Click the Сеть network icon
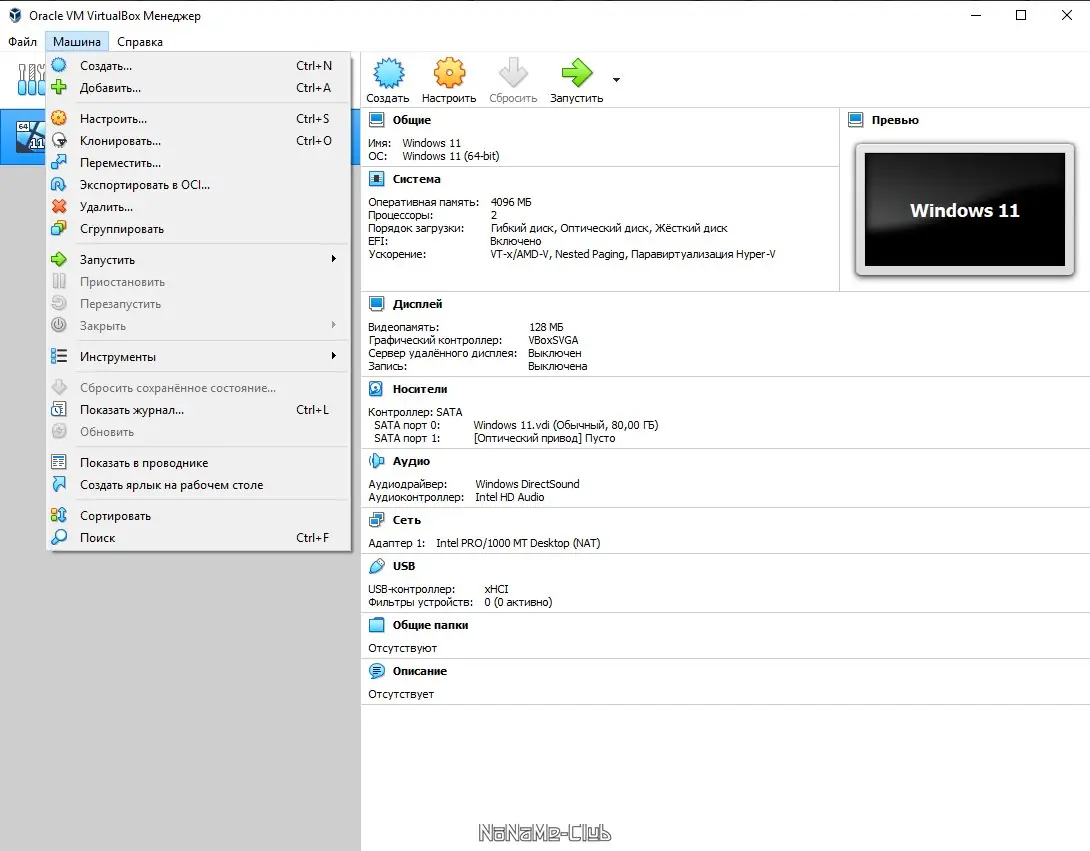The image size is (1090, 851). point(376,520)
